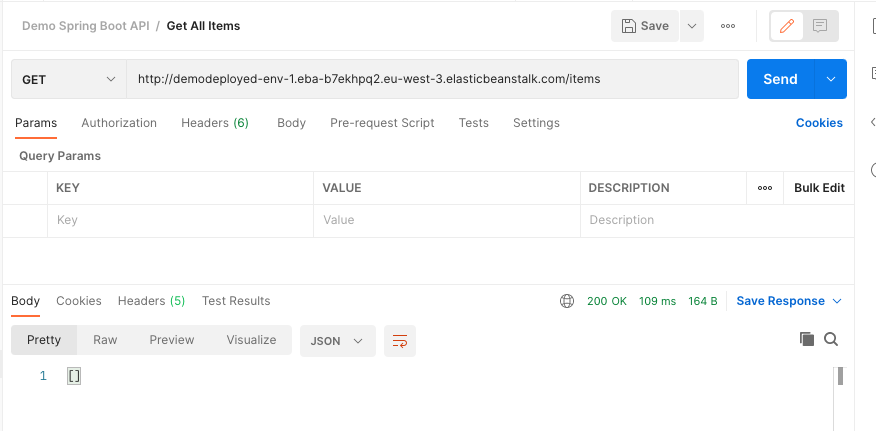Screen dimensions: 876x431
Task: Switch to the Raw view
Action: click(105, 340)
